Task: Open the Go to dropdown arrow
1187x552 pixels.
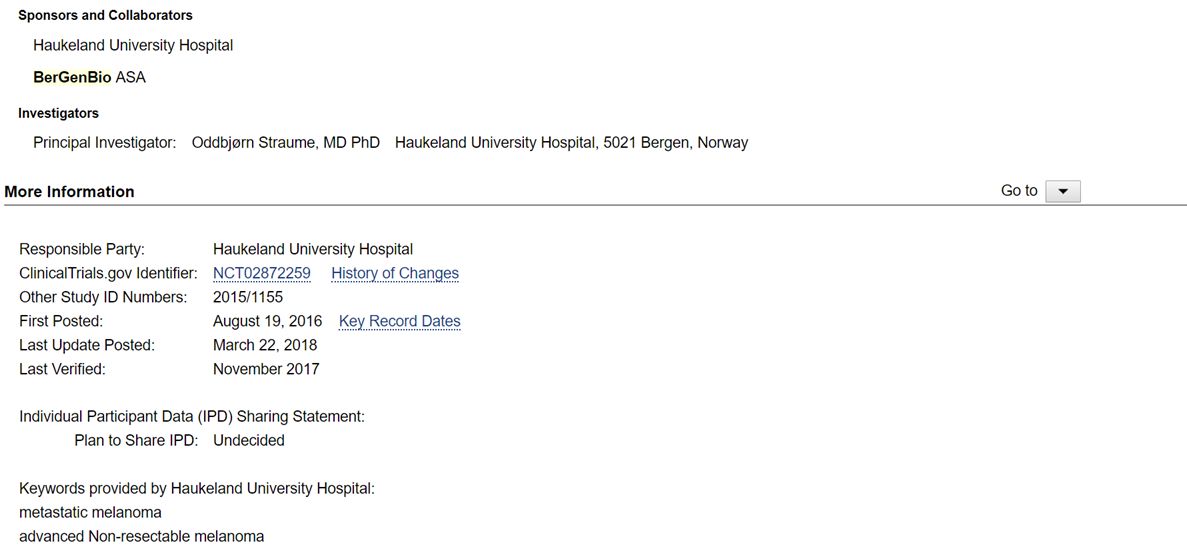Action: 1062,192
